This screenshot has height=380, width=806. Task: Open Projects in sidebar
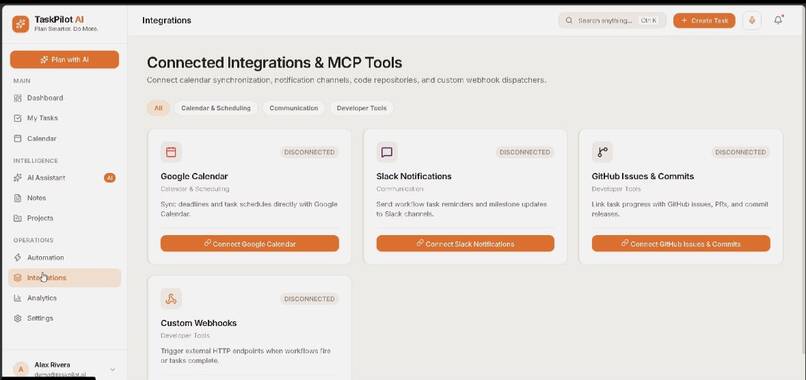click(x=64, y=218)
